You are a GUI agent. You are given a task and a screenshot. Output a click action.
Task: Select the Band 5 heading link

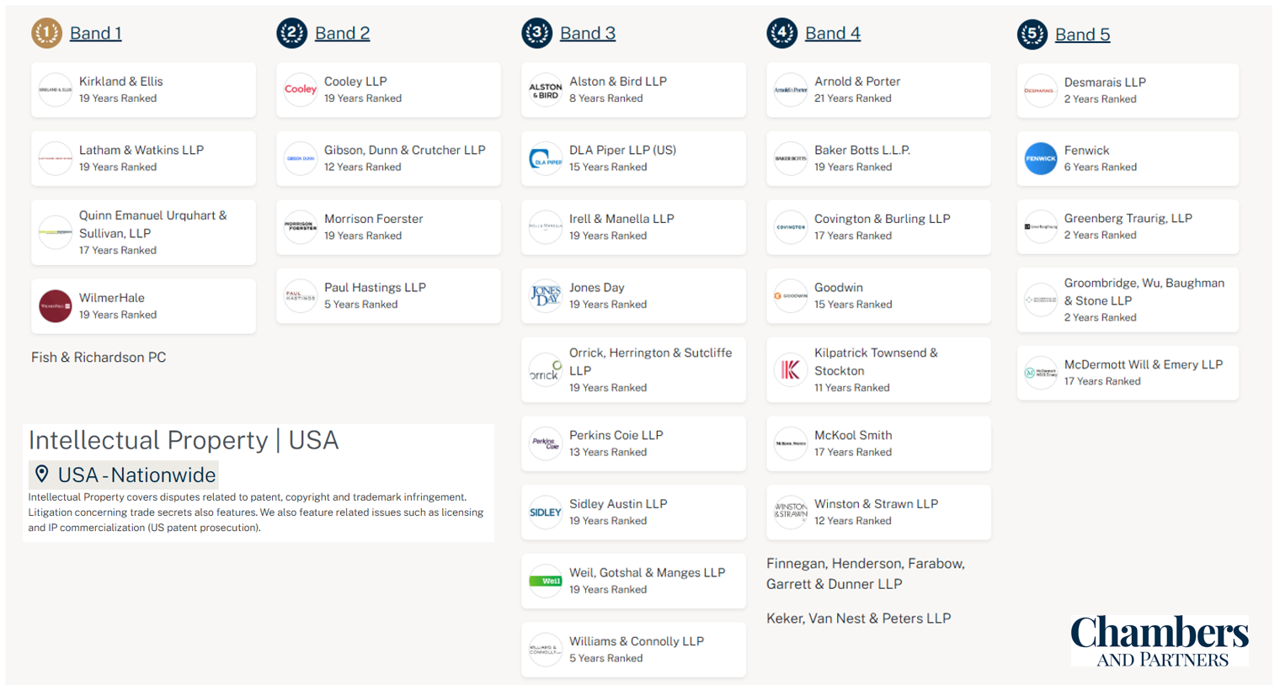pyautogui.click(x=1082, y=34)
